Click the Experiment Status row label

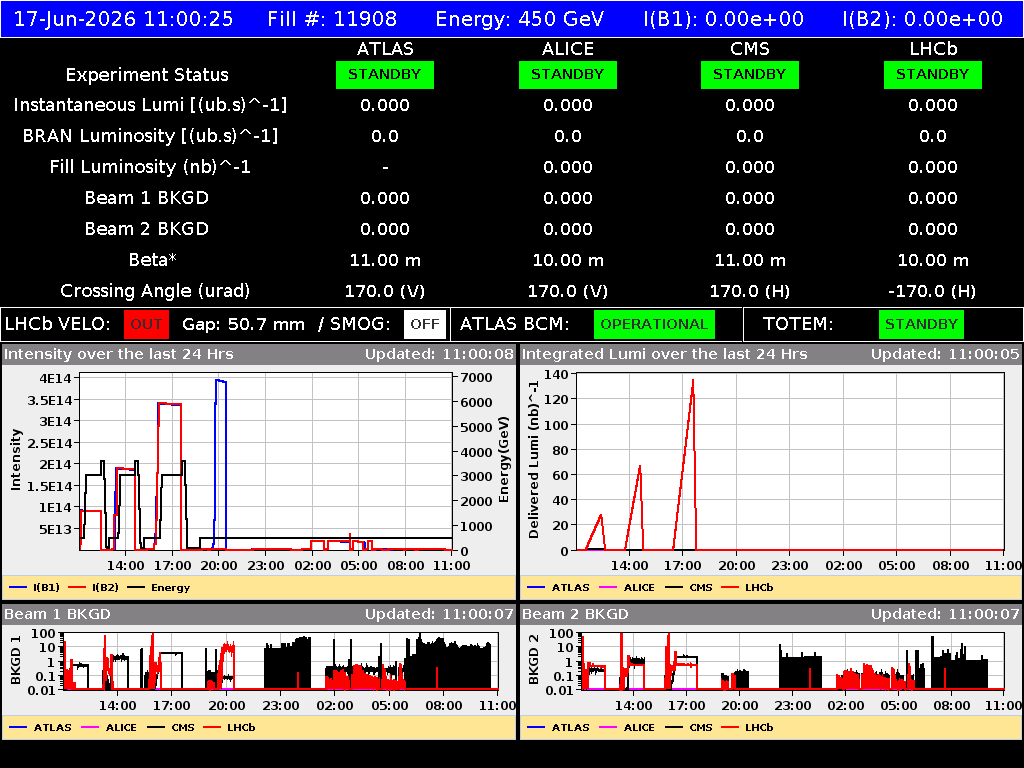147,74
